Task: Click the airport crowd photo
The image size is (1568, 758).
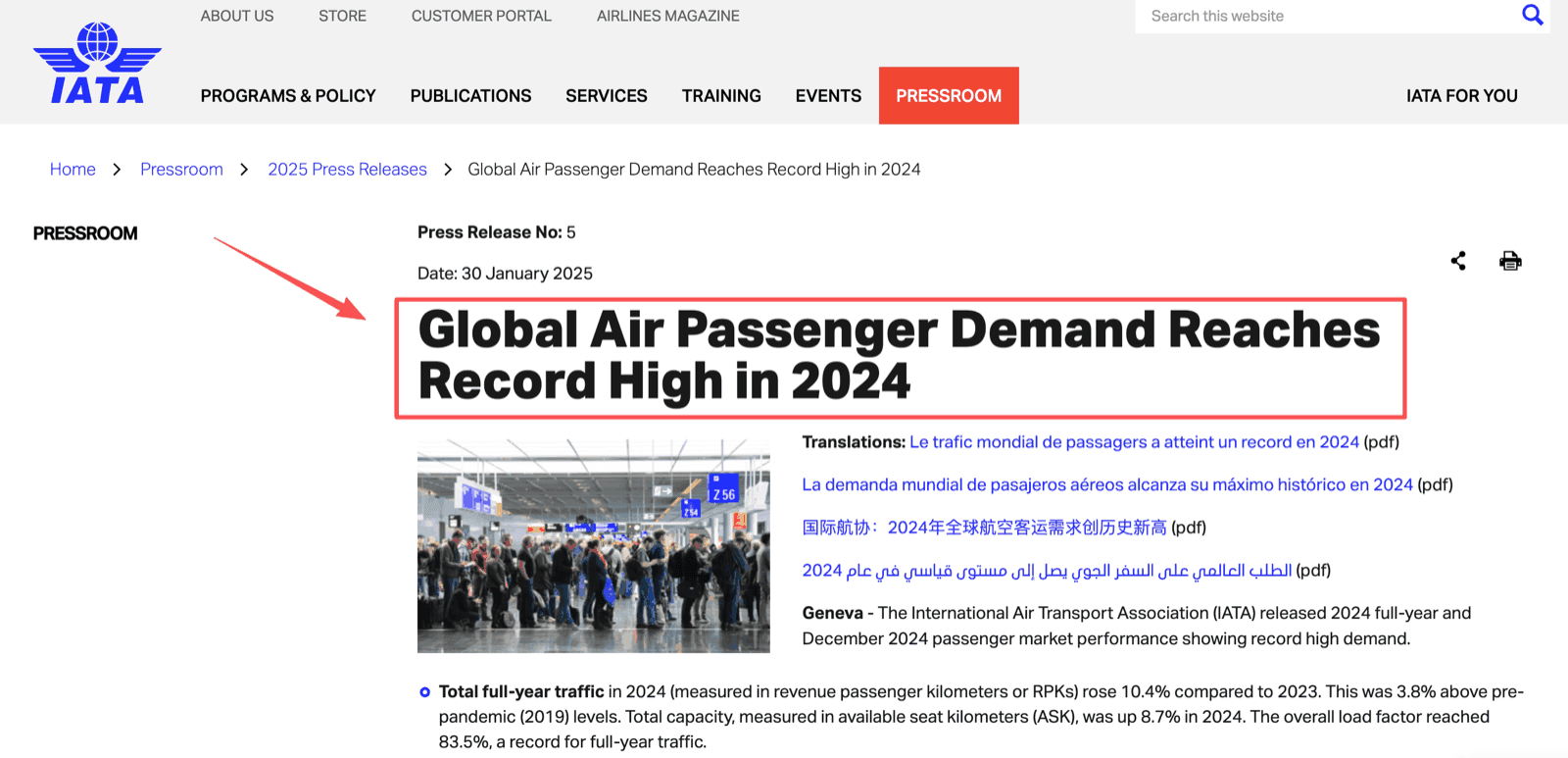Action: [x=593, y=545]
